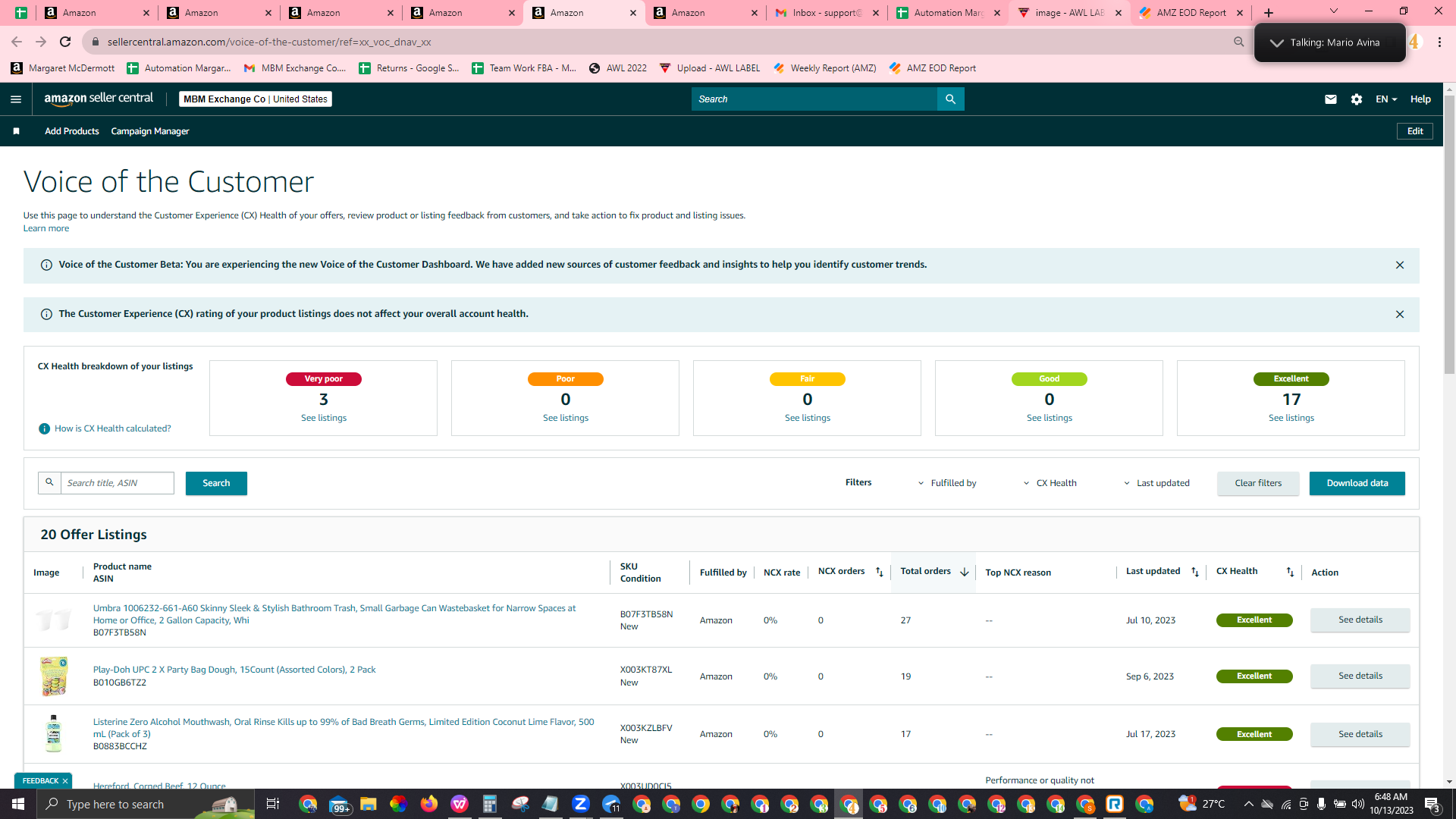Open the MBM Exchange Co account switcher
This screenshot has height=819, width=1456.
(256, 99)
